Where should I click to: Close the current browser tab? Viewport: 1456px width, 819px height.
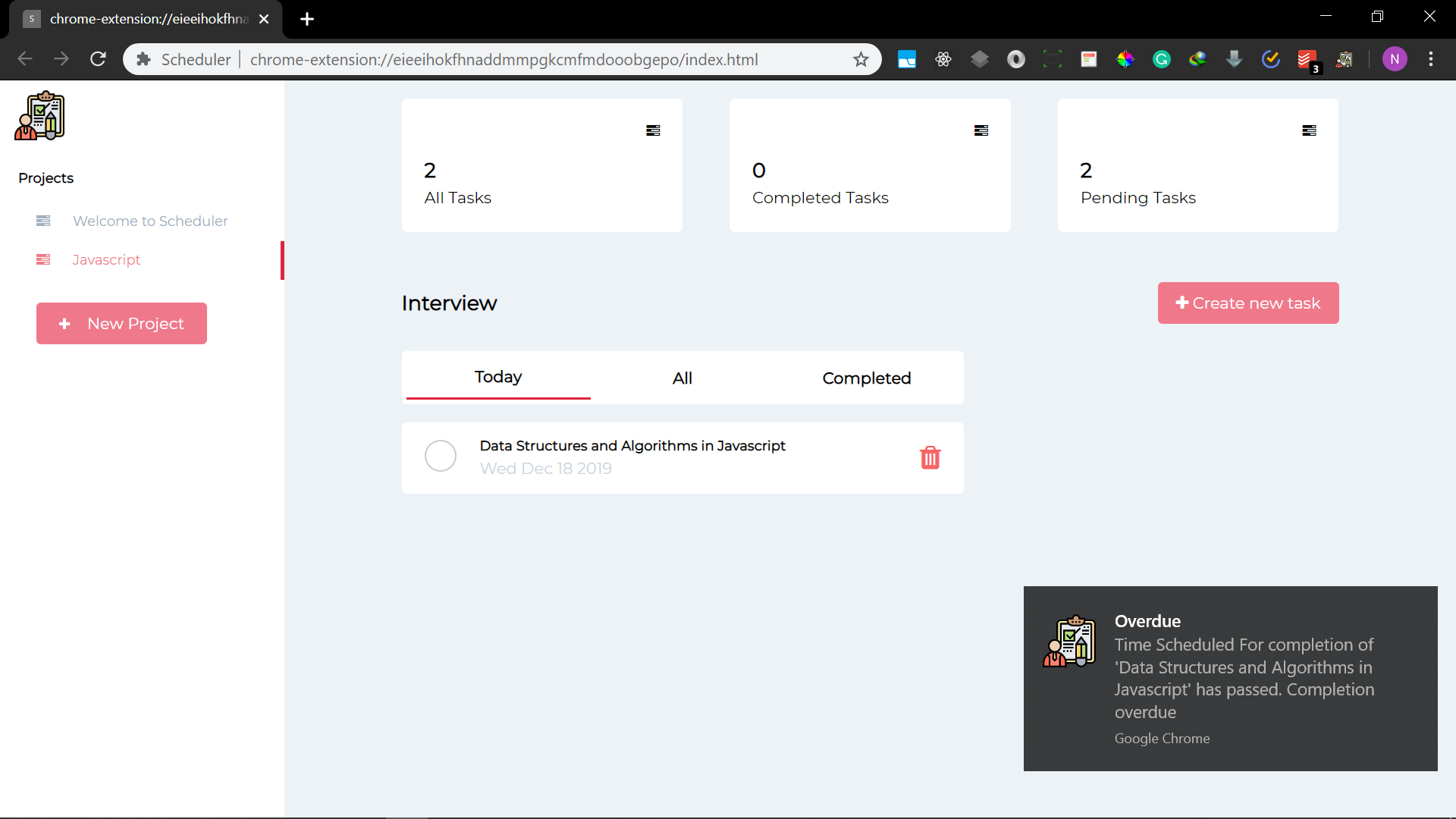pyautogui.click(x=264, y=19)
